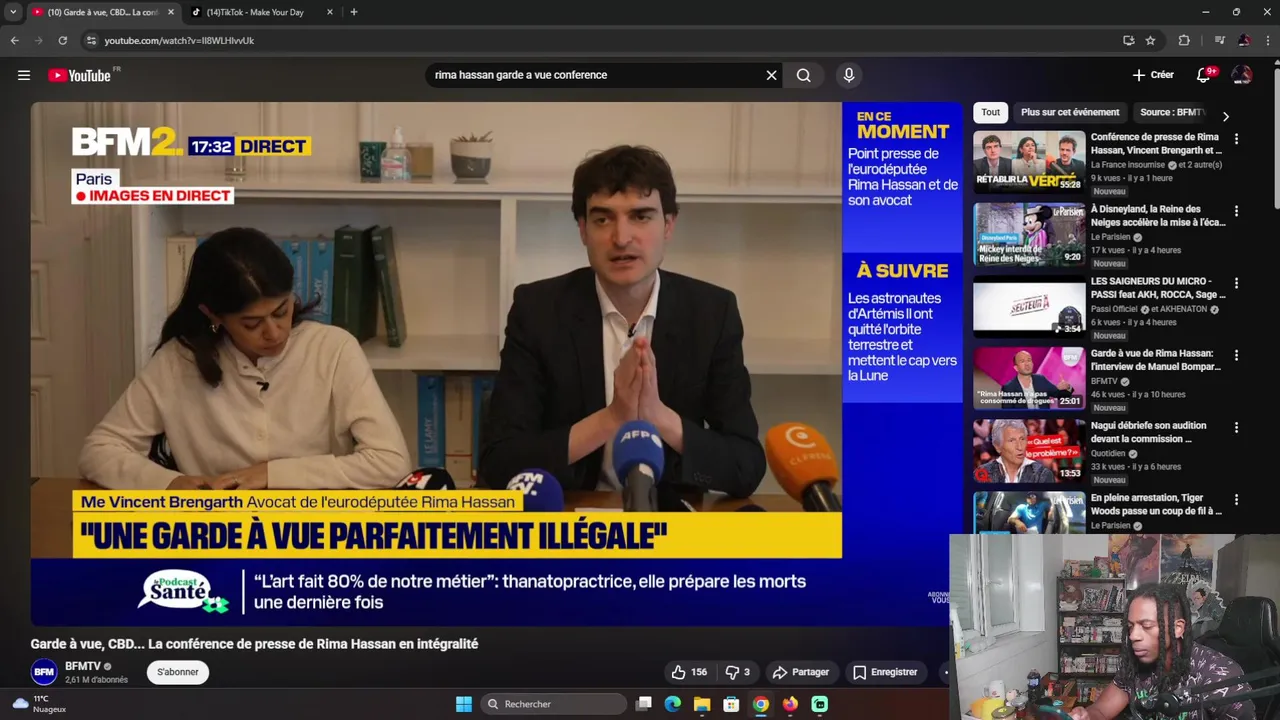Viewport: 1280px width, 720px height.
Task: Open the tab search dropdown arrow
Action: tap(13, 12)
